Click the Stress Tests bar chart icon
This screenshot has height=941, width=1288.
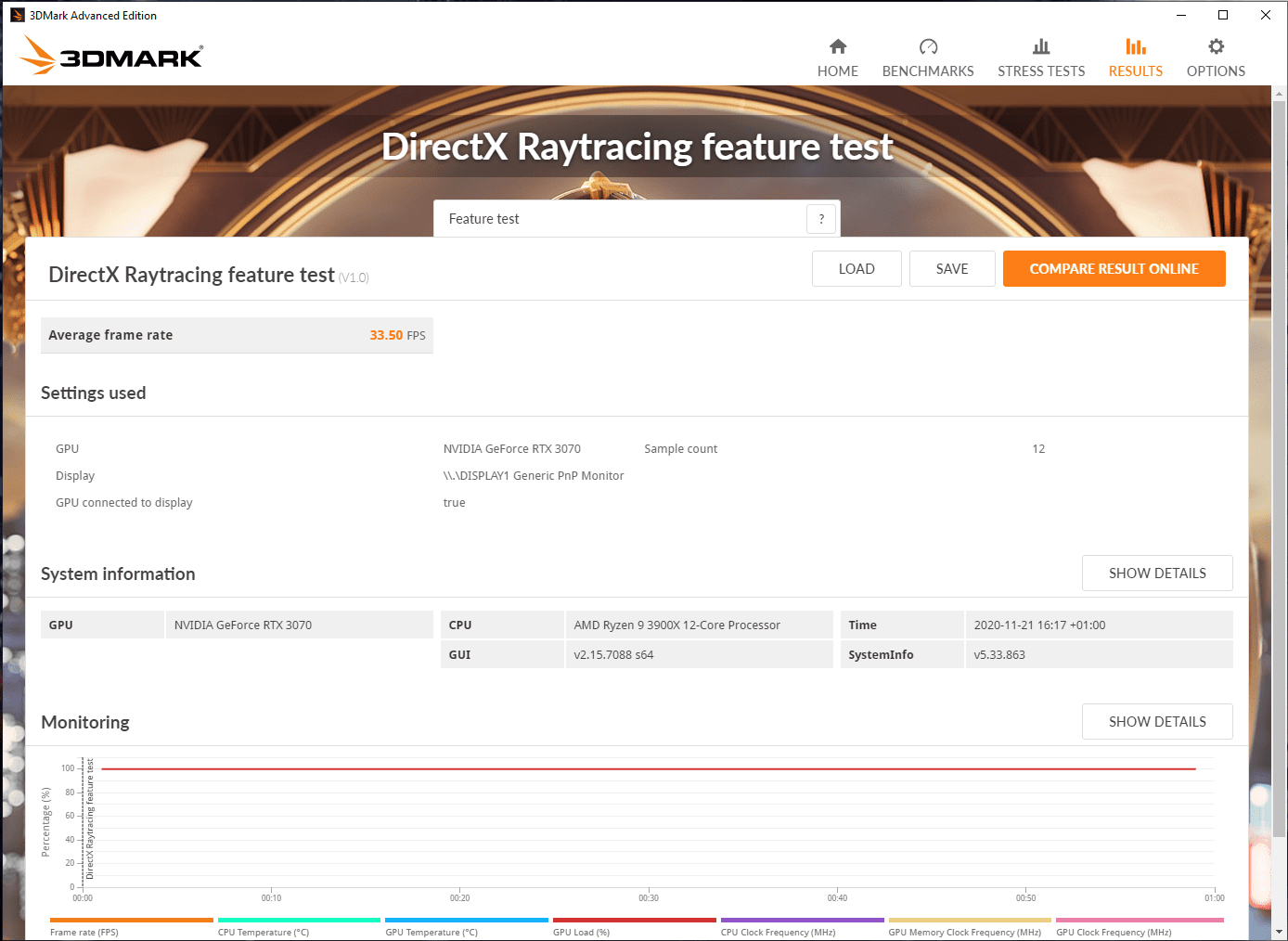click(1041, 46)
